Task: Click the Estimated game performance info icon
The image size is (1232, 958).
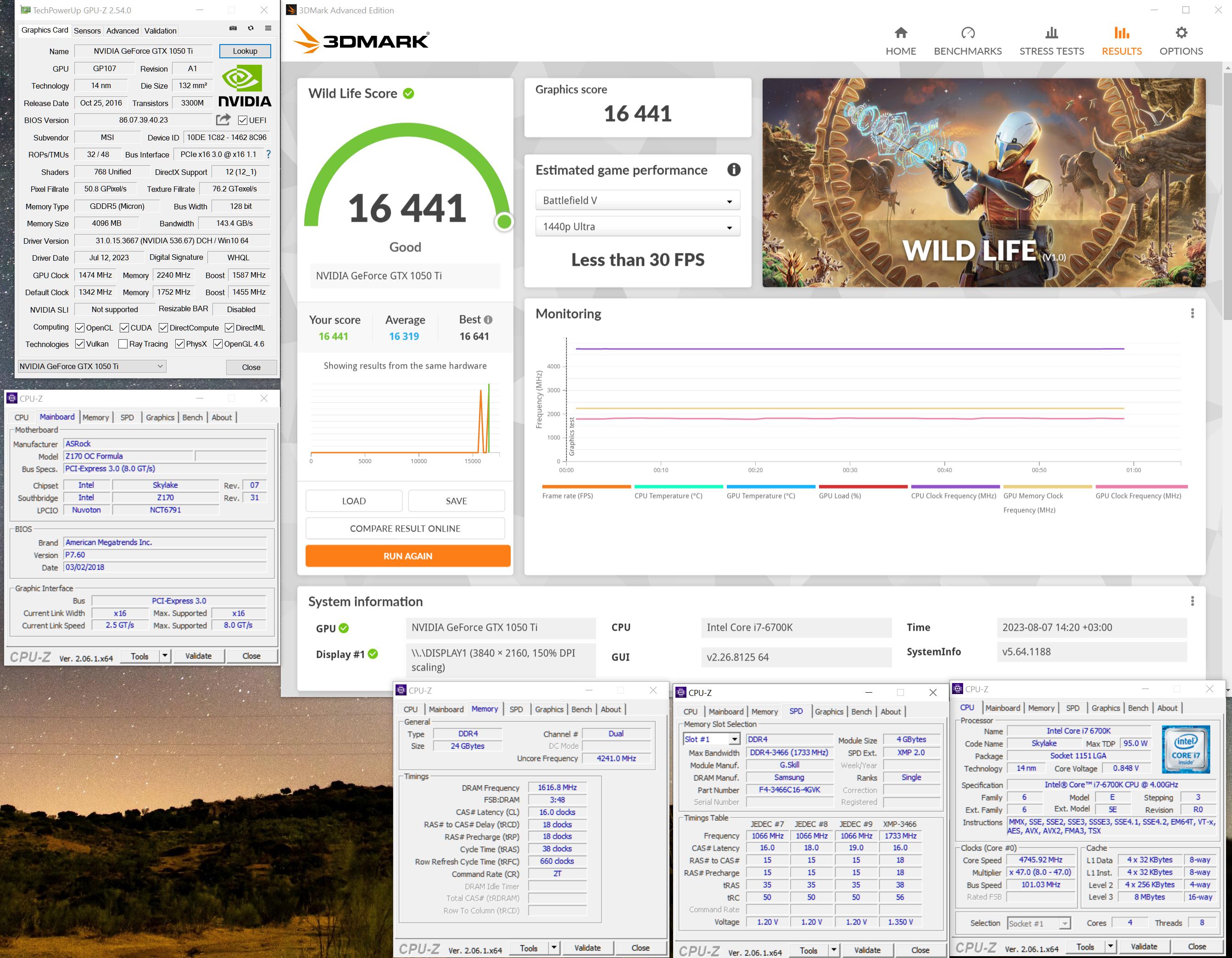Action: pos(733,169)
